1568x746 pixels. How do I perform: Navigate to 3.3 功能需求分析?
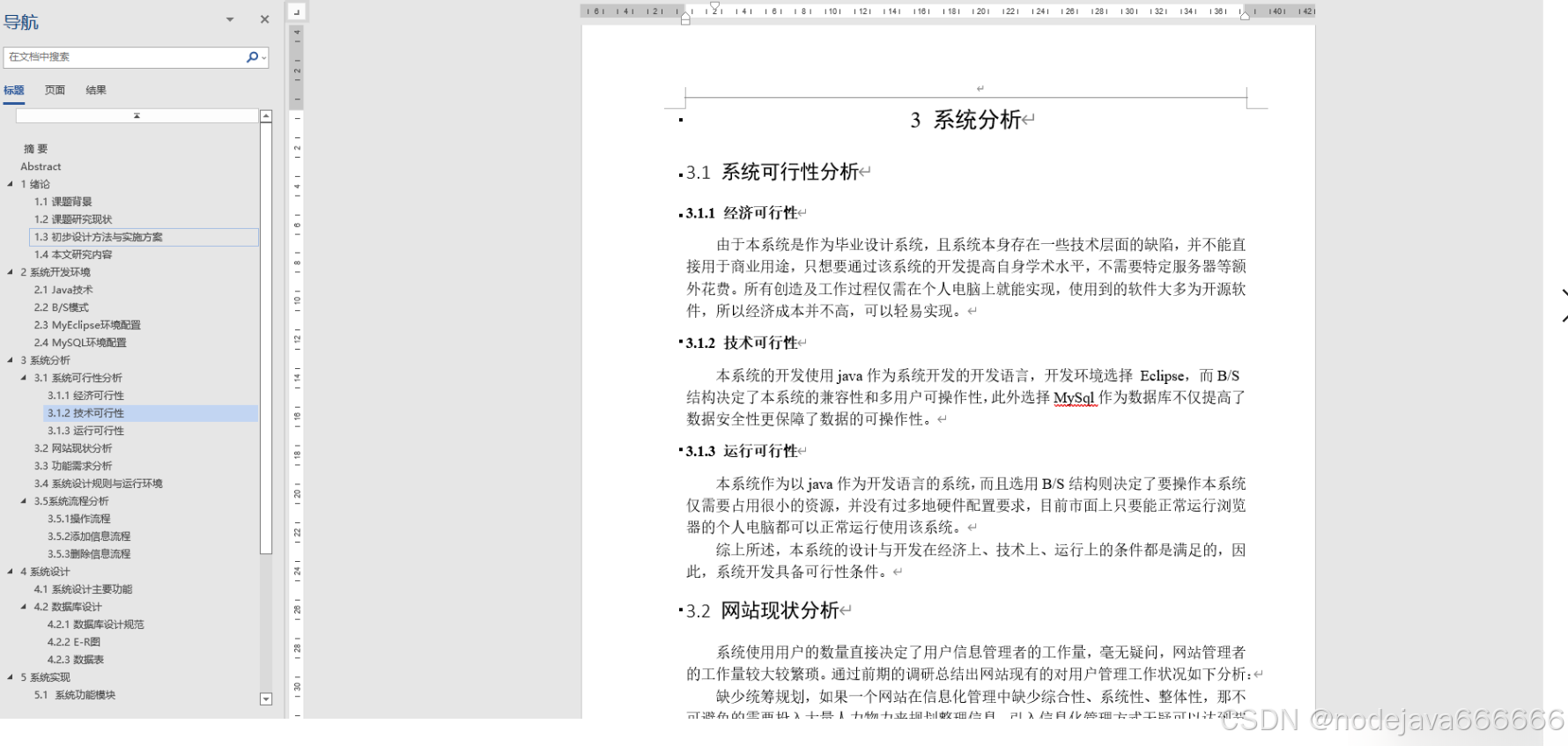point(73,466)
